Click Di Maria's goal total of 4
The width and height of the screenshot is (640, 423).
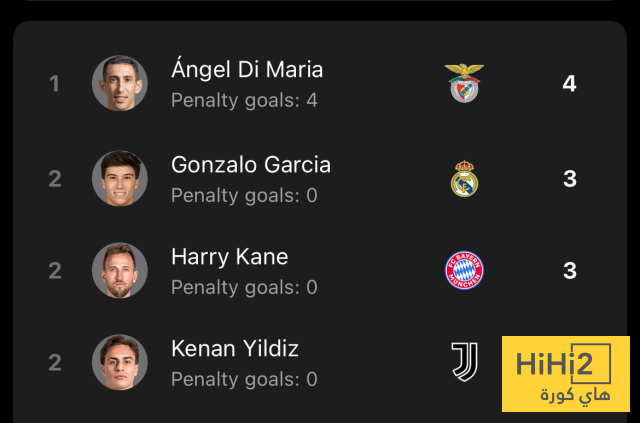[569, 84]
